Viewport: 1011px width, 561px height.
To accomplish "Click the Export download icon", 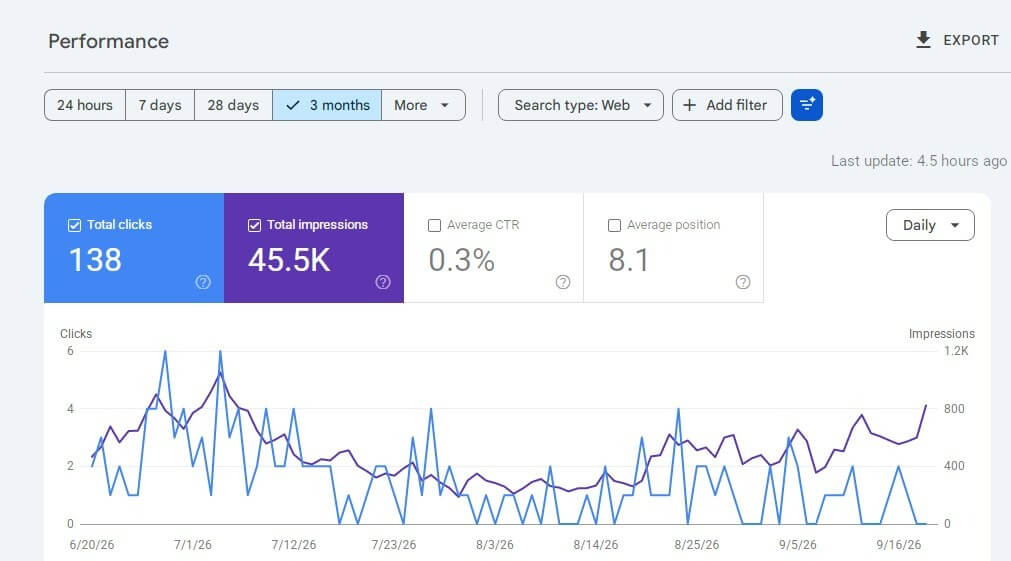I will point(923,40).
